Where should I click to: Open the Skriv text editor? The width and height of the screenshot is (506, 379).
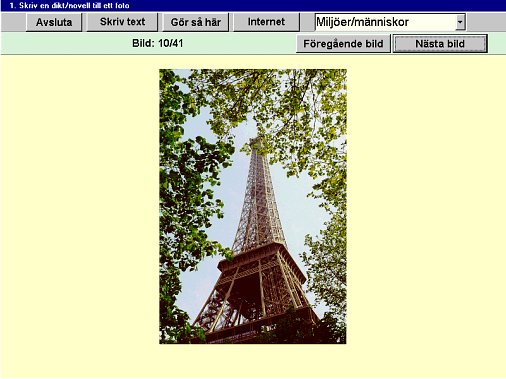coord(122,22)
